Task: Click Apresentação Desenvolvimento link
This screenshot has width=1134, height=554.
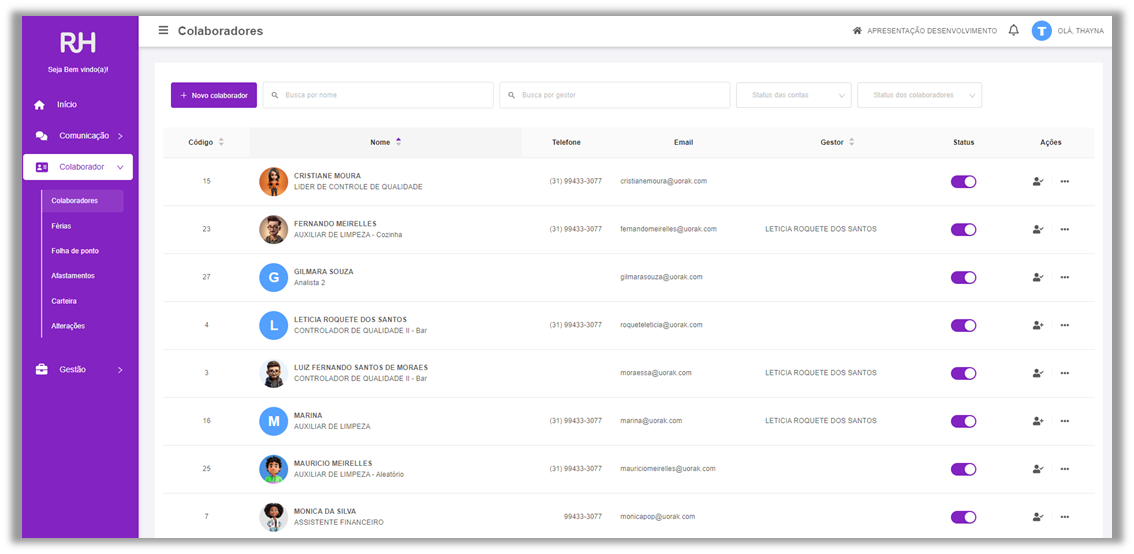Action: point(932,31)
